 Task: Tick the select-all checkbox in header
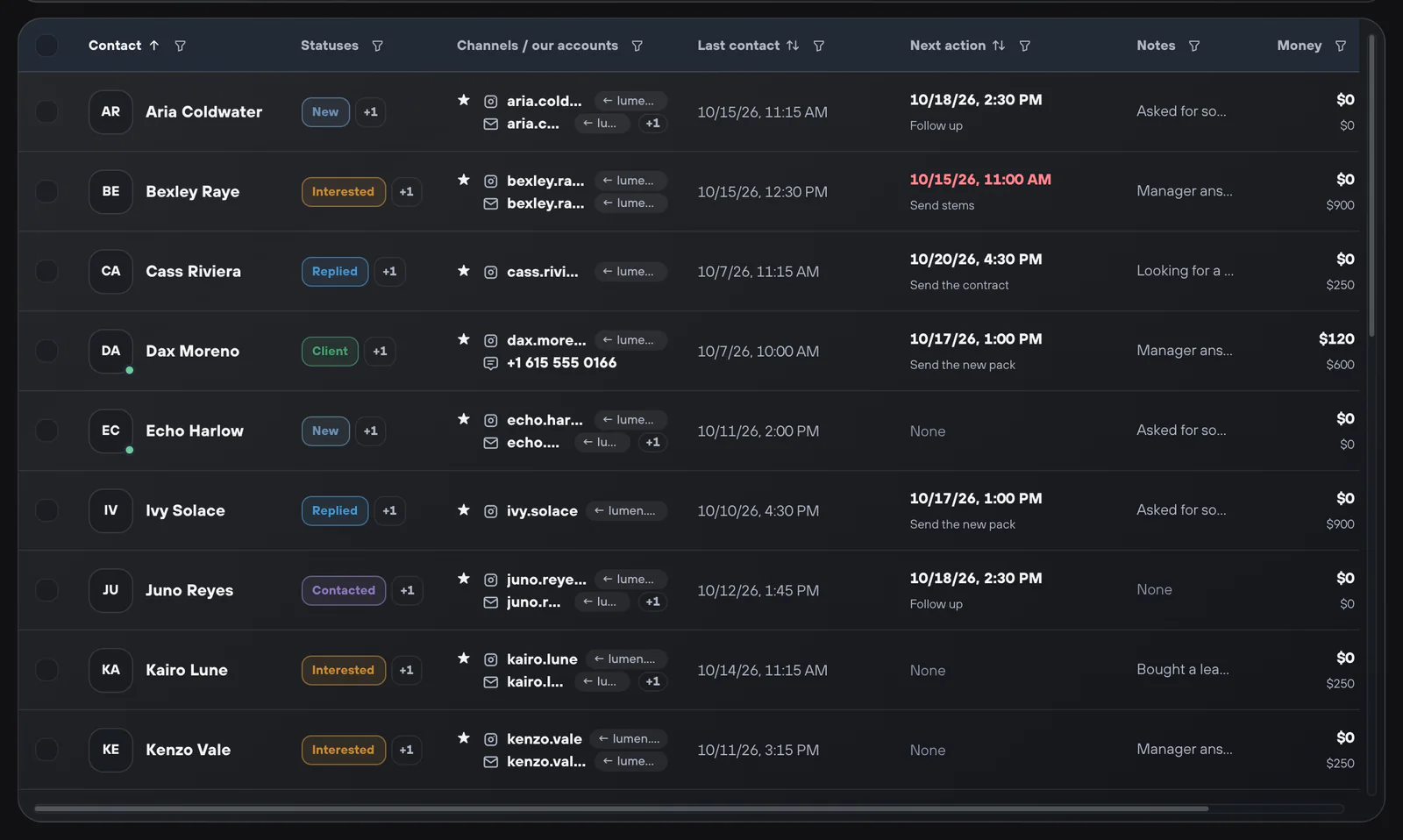(x=46, y=46)
